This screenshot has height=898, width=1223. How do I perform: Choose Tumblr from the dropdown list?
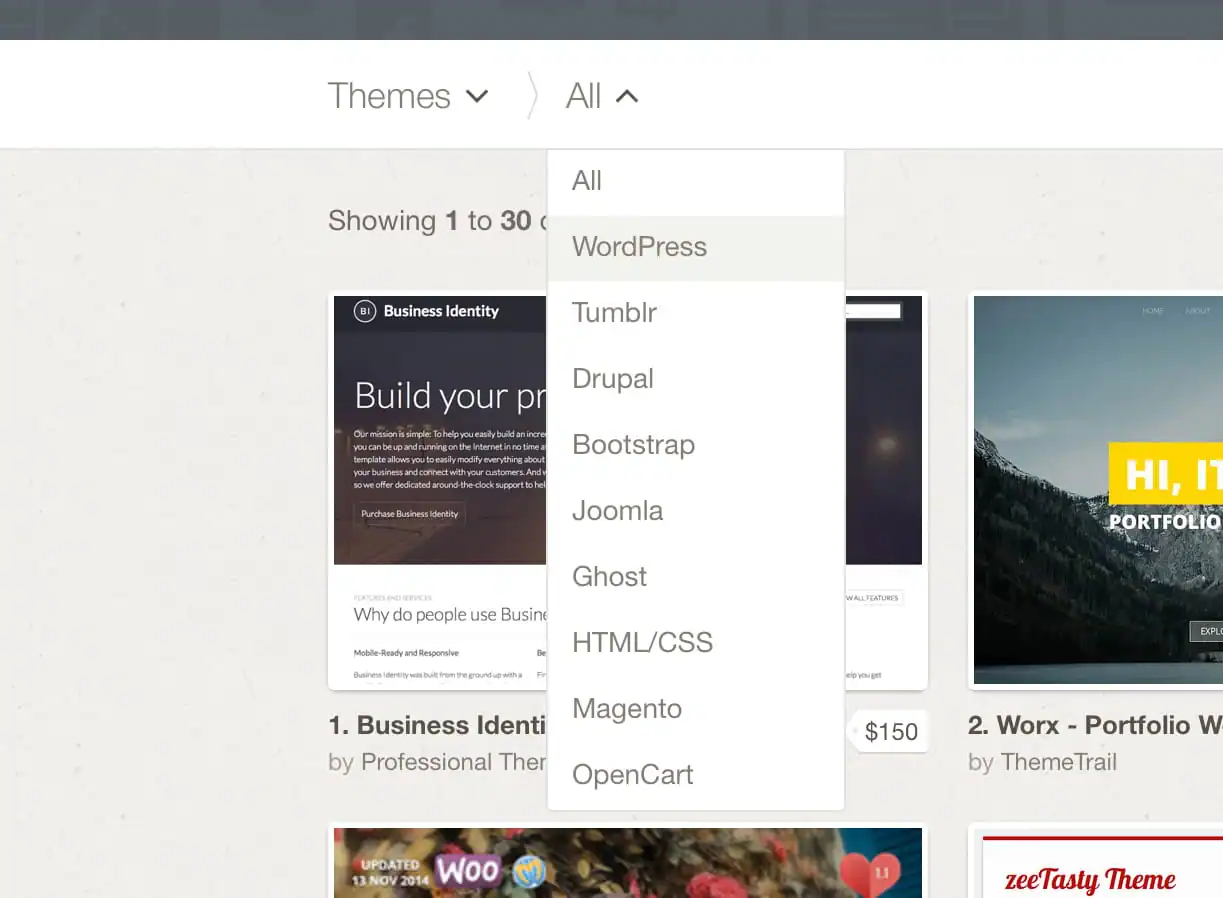696,313
